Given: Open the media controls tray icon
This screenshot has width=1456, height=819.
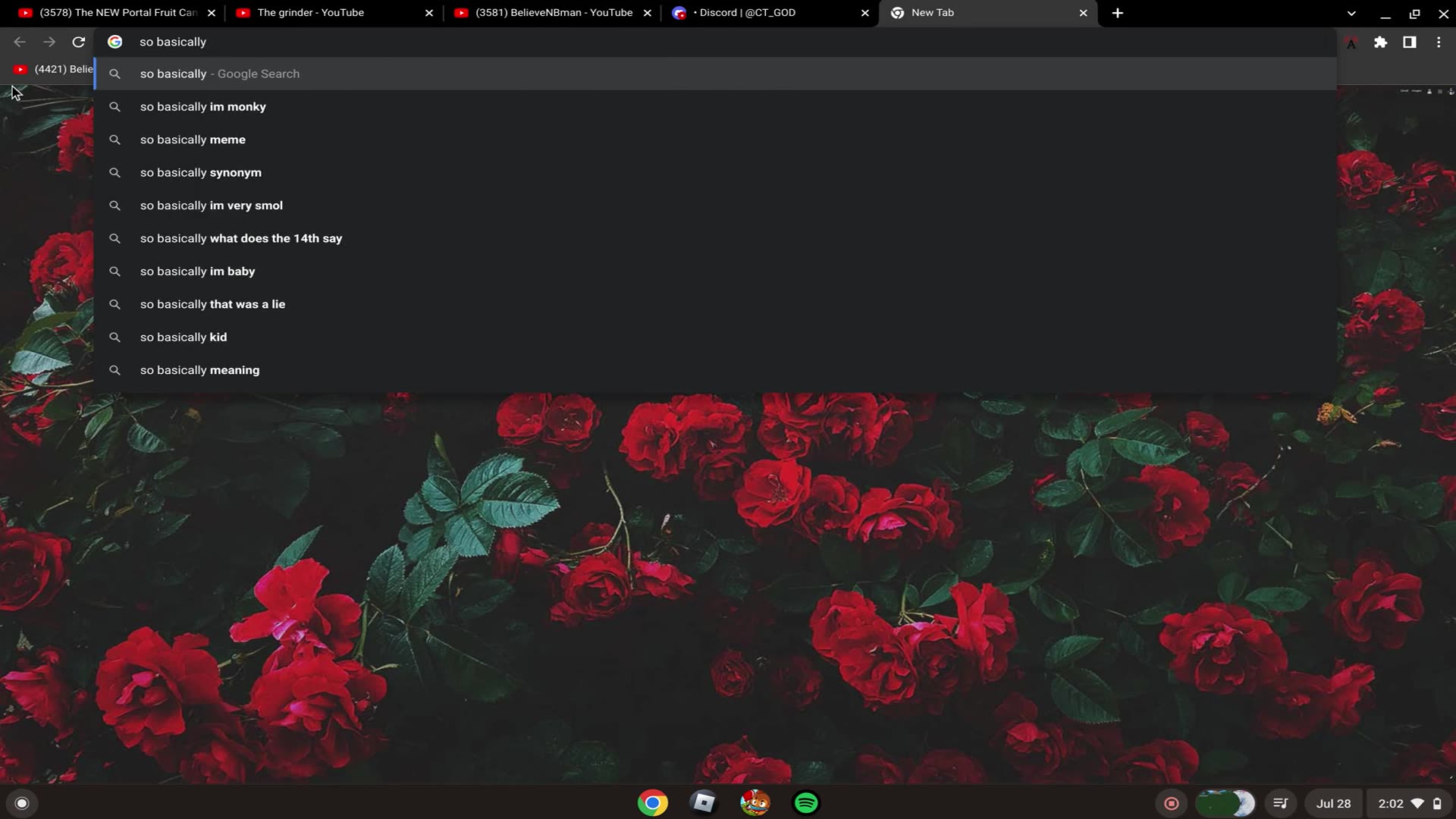Looking at the screenshot, I should (1280, 804).
